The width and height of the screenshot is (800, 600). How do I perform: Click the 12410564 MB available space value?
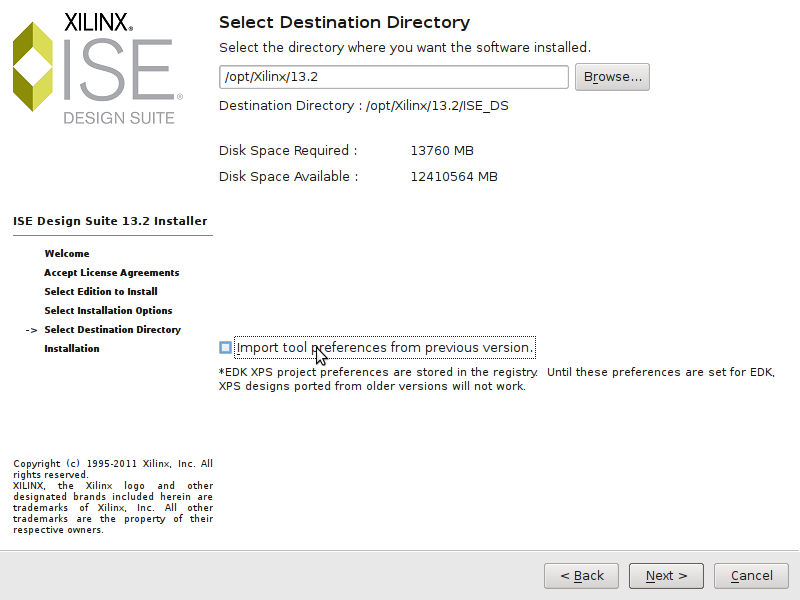tap(454, 177)
